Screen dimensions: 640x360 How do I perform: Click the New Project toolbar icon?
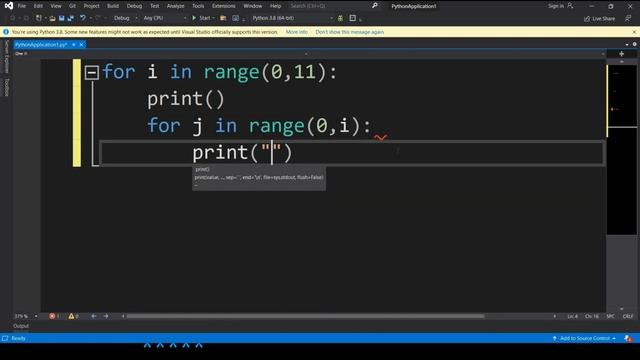tap(39, 18)
